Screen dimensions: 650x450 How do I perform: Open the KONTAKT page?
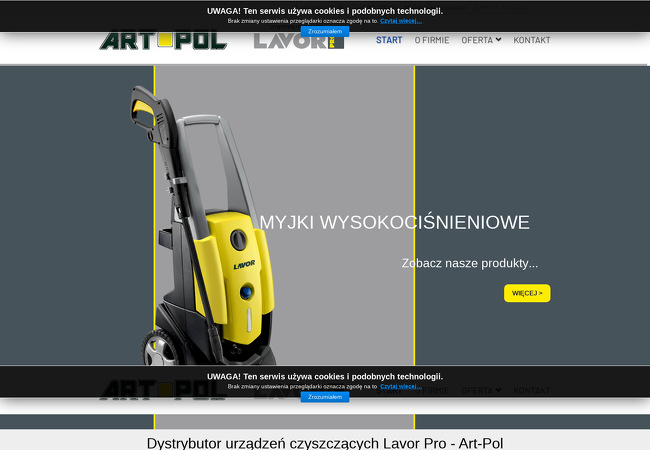click(x=532, y=40)
